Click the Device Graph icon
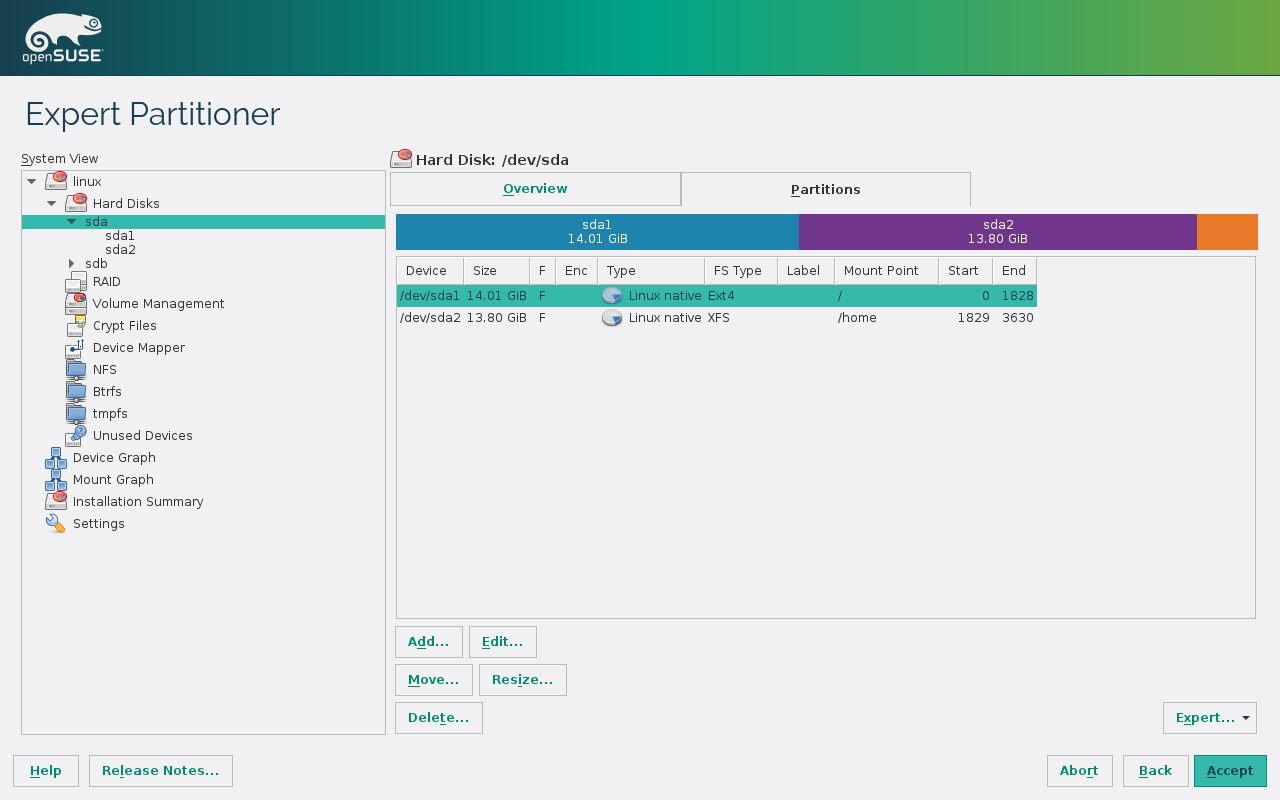Viewport: 1280px width, 800px height. coord(56,458)
